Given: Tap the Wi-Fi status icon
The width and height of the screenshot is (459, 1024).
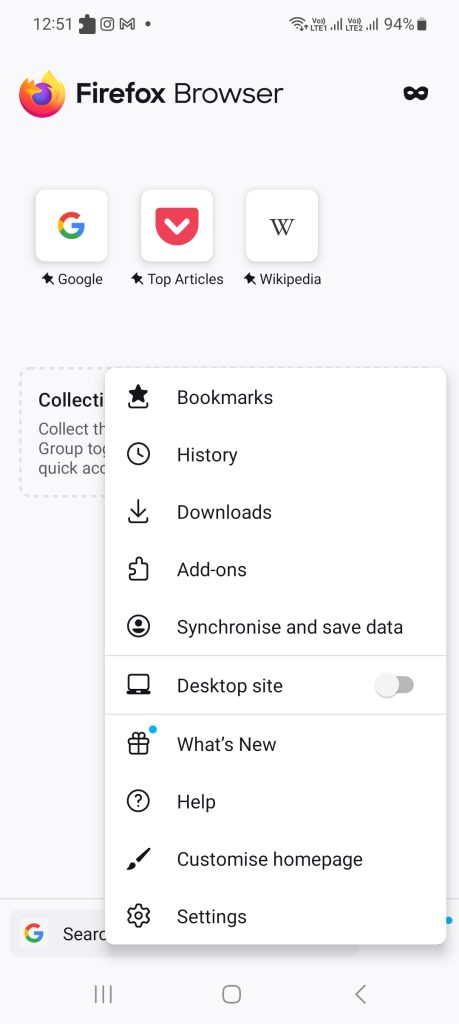Looking at the screenshot, I should [x=298, y=24].
